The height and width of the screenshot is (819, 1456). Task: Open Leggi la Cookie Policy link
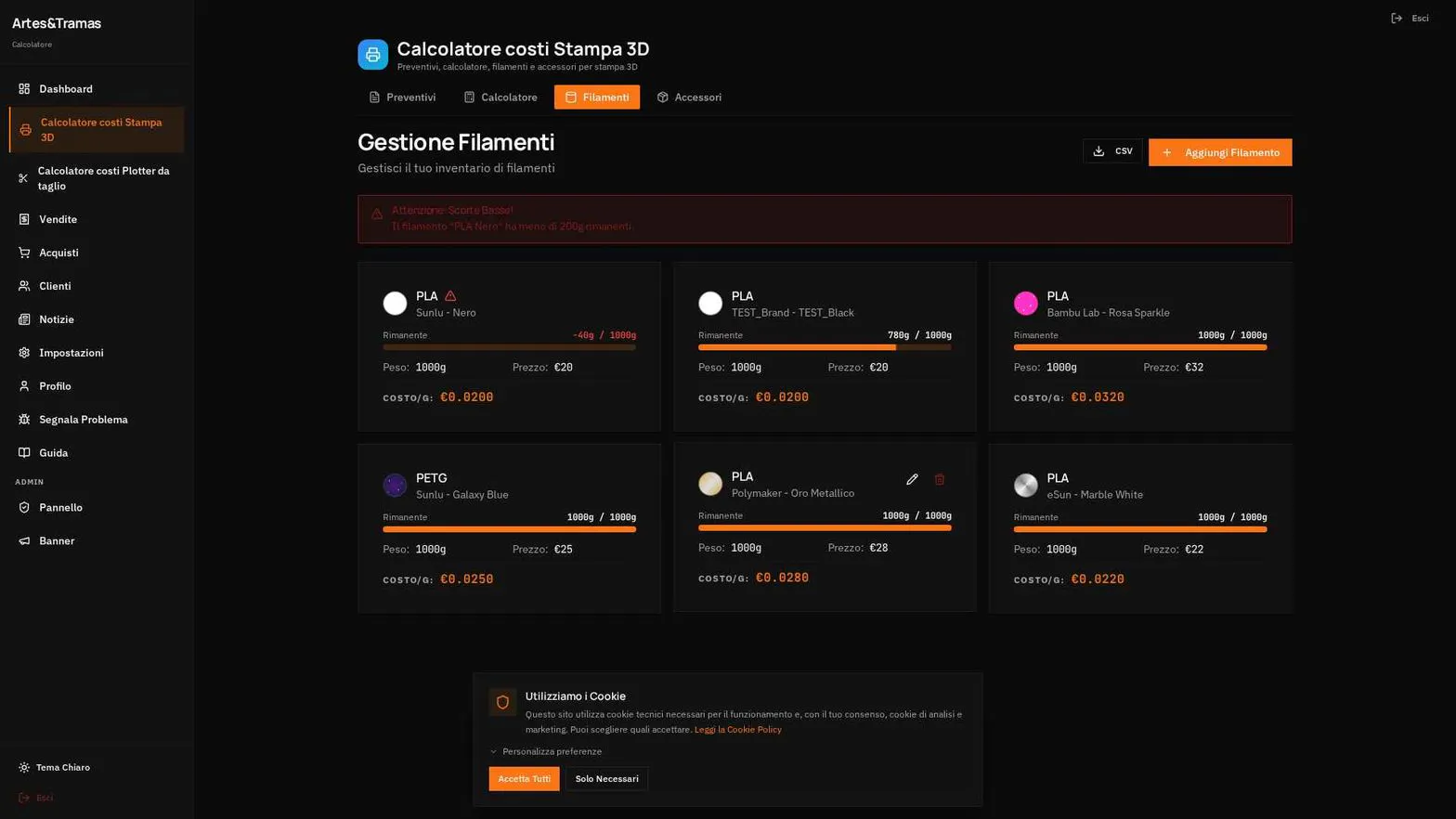click(737, 730)
